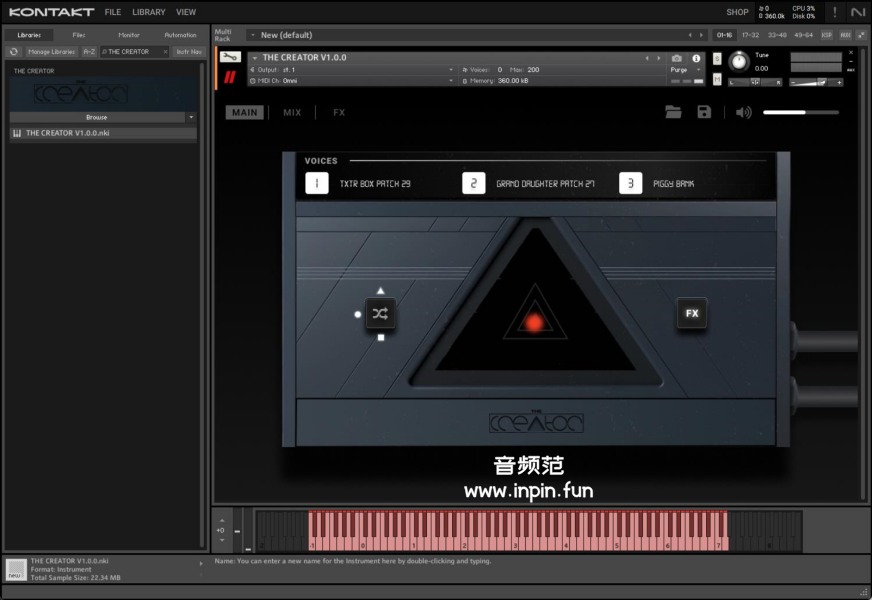Open the FILE menu
Screen dimensions: 872x600
pos(113,12)
